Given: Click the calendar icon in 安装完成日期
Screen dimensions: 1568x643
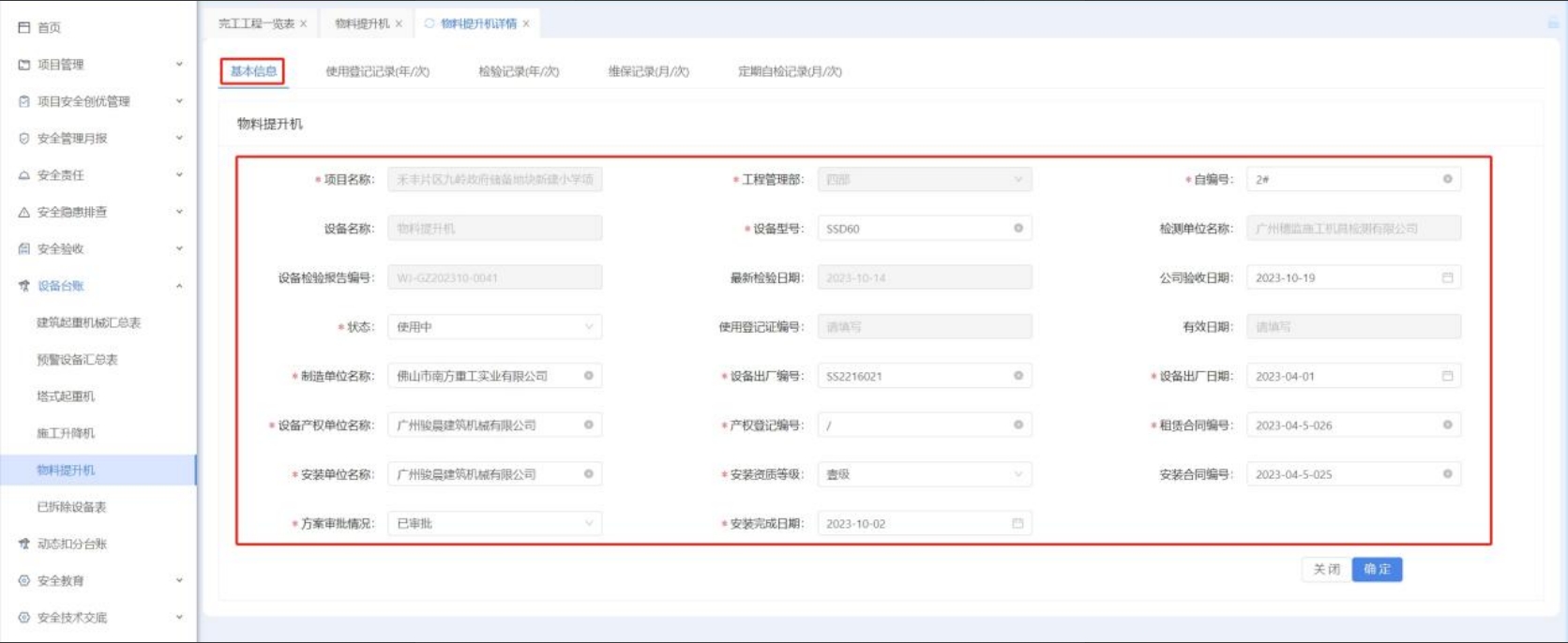Looking at the screenshot, I should pyautogui.click(x=1018, y=523).
